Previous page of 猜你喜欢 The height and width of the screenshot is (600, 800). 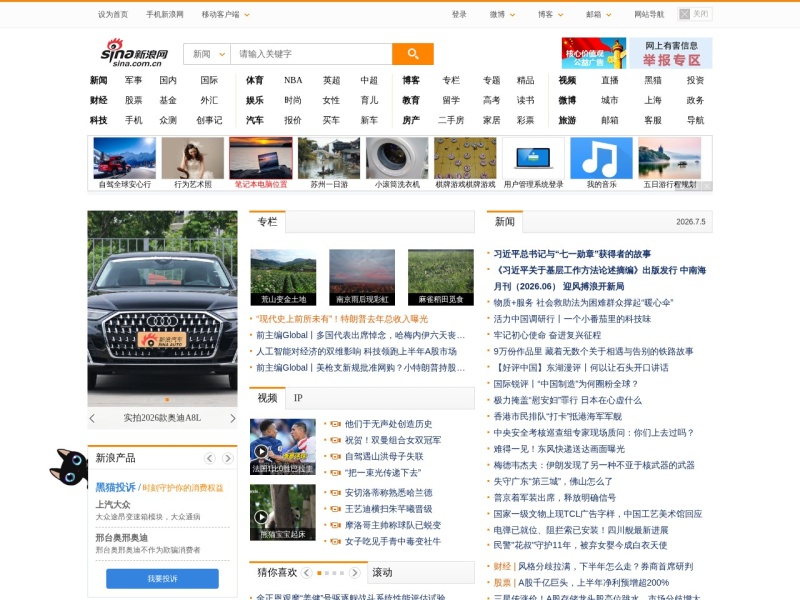coord(306,573)
